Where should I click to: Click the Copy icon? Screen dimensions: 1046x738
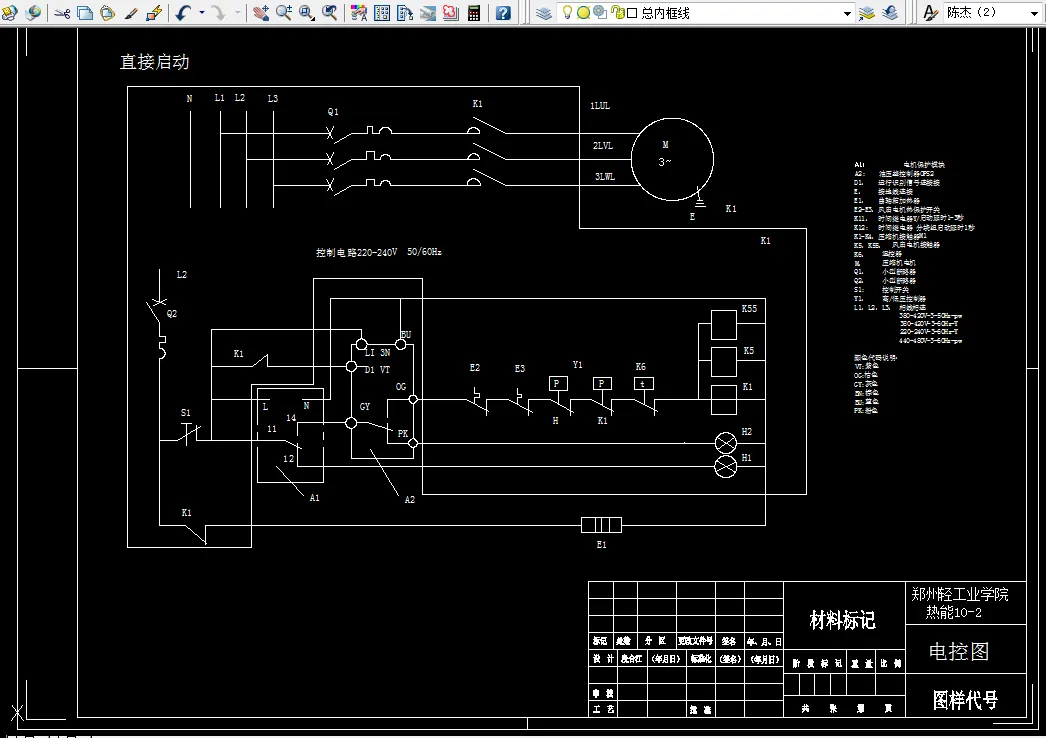click(85, 13)
